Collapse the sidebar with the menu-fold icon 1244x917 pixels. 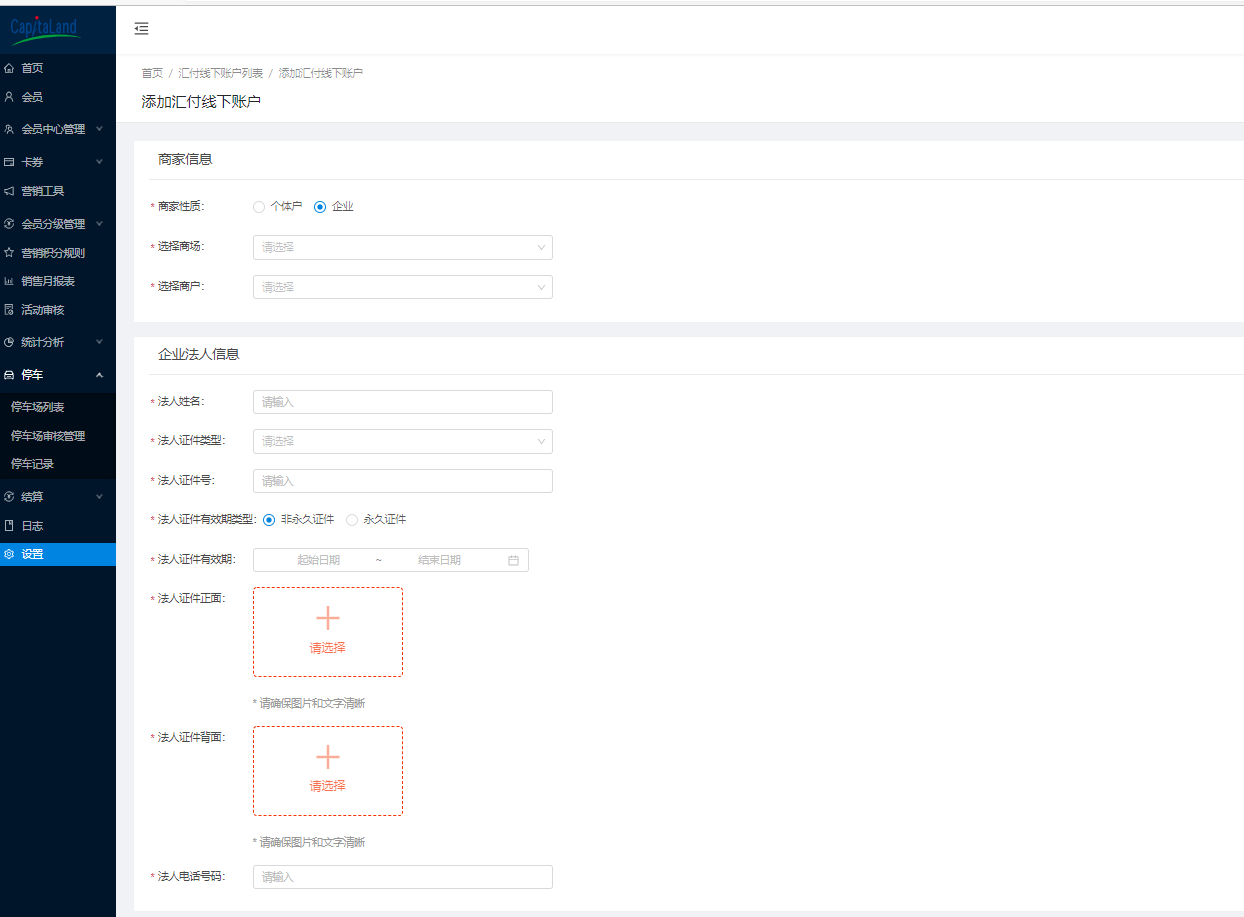[141, 29]
